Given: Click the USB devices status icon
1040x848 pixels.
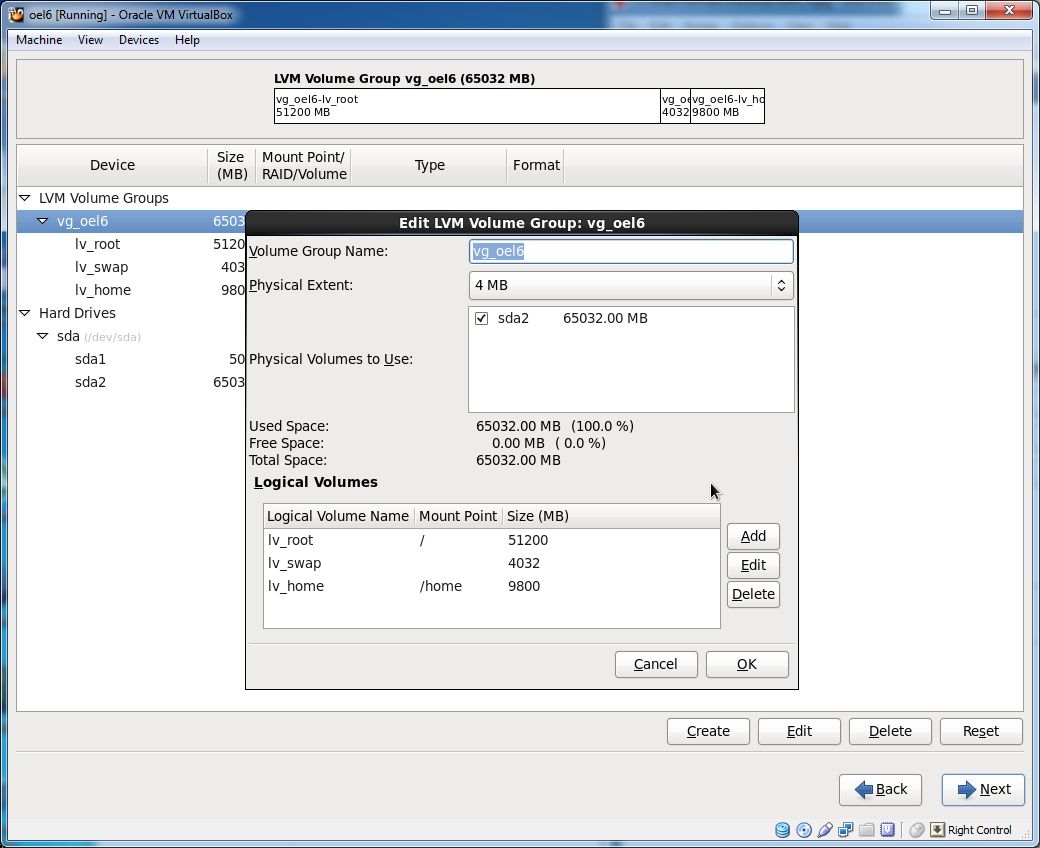Looking at the screenshot, I should pos(824,829).
